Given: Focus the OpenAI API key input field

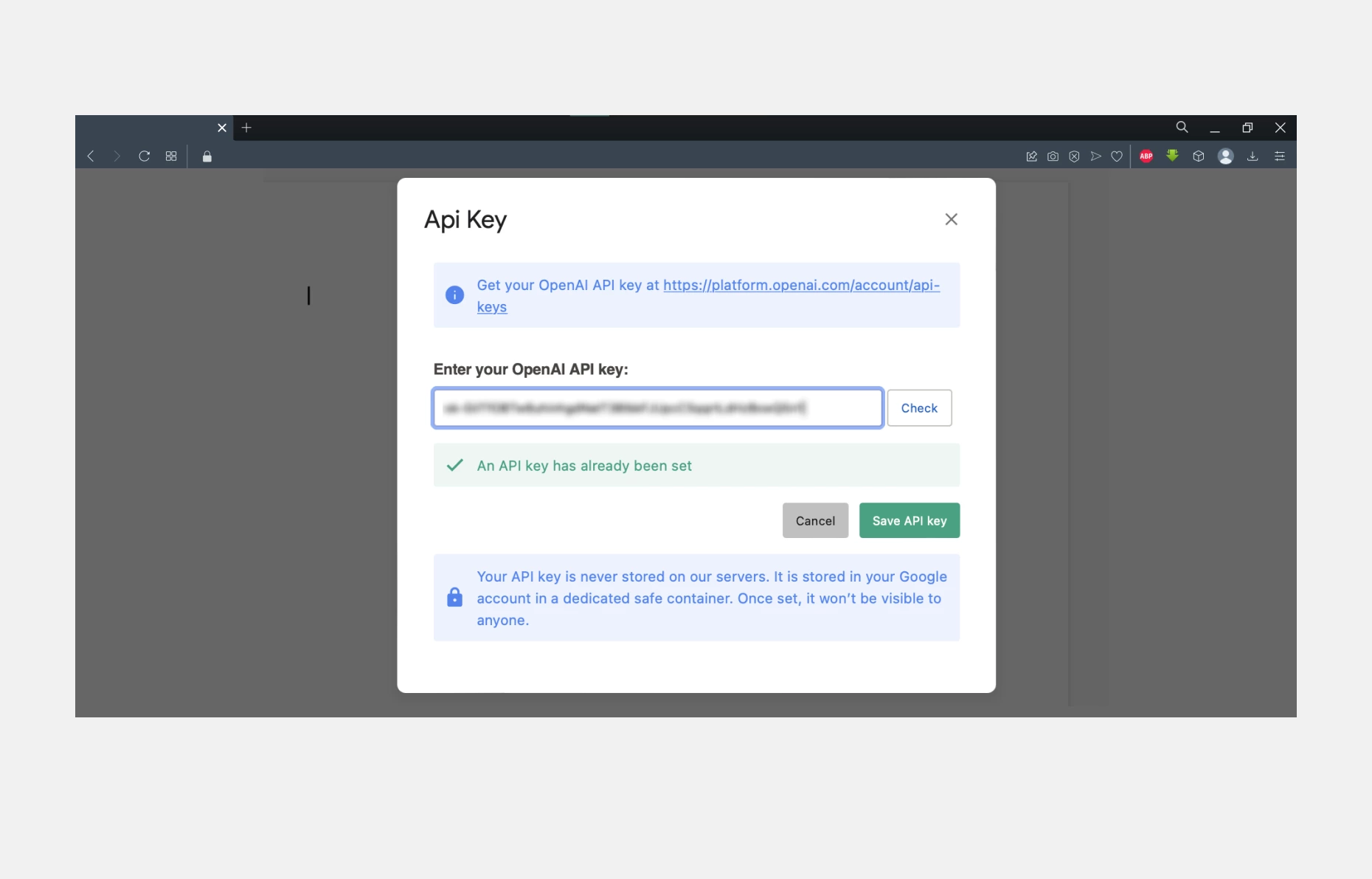Looking at the screenshot, I should tap(657, 408).
